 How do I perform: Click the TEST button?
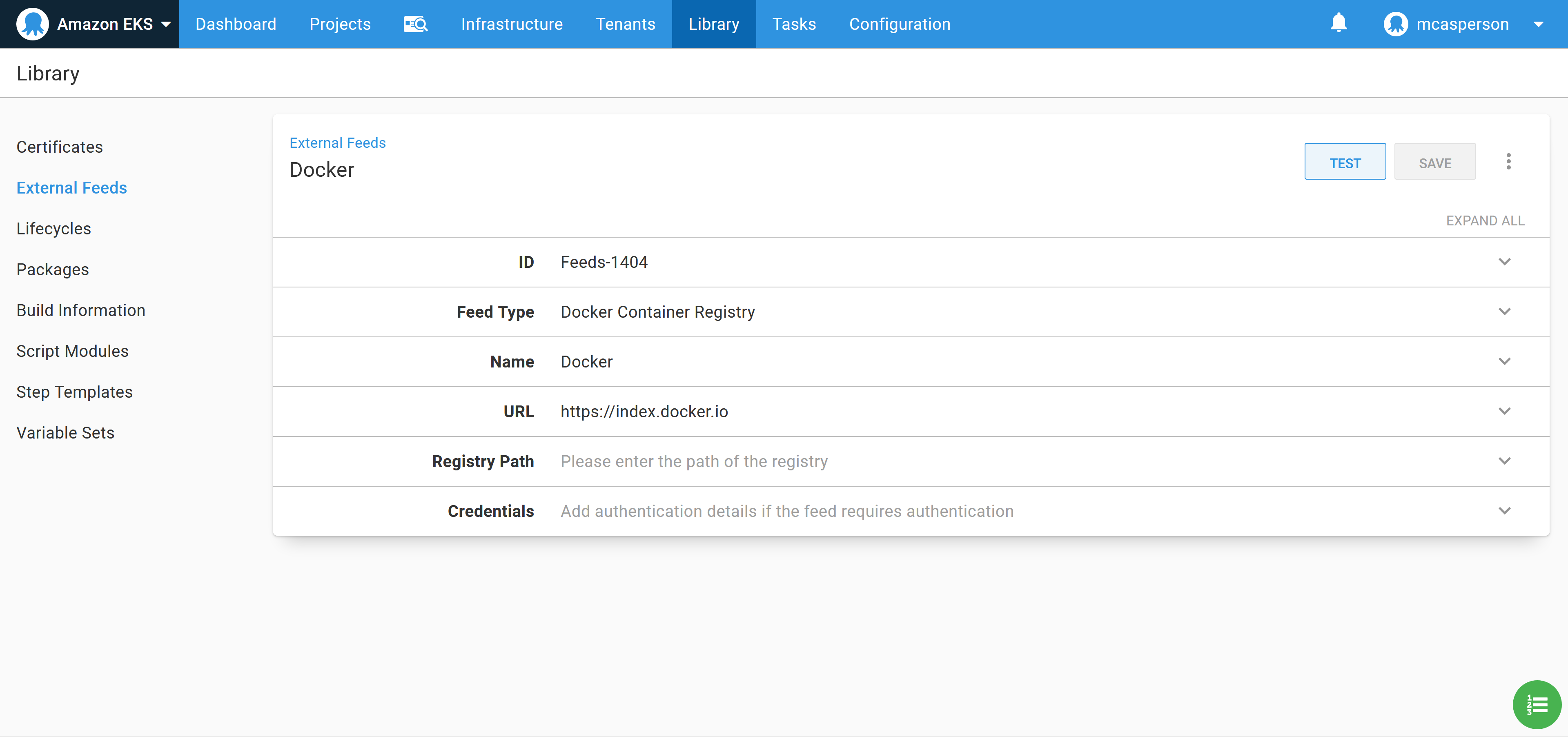(1345, 161)
